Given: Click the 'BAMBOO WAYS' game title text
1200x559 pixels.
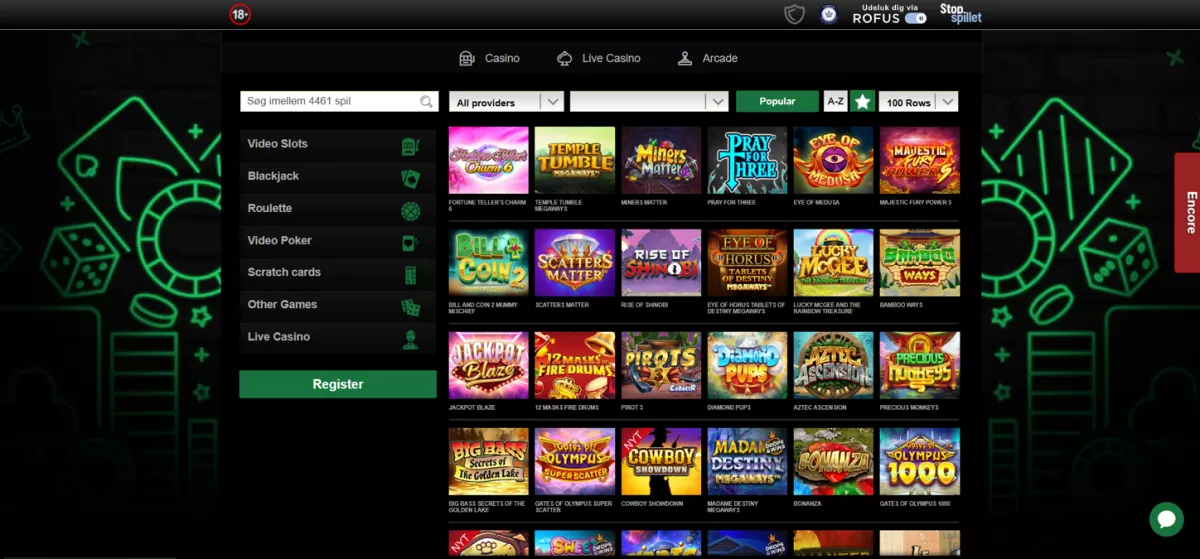Looking at the screenshot, I should point(901,304).
